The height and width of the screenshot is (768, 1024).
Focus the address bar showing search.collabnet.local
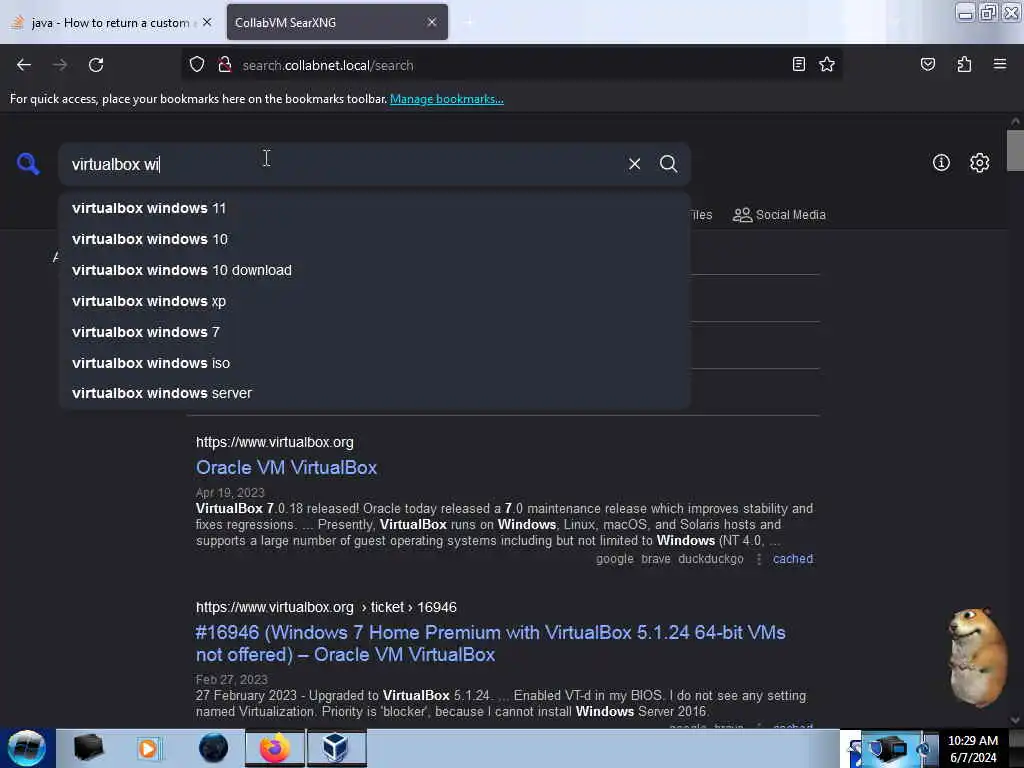point(509,65)
